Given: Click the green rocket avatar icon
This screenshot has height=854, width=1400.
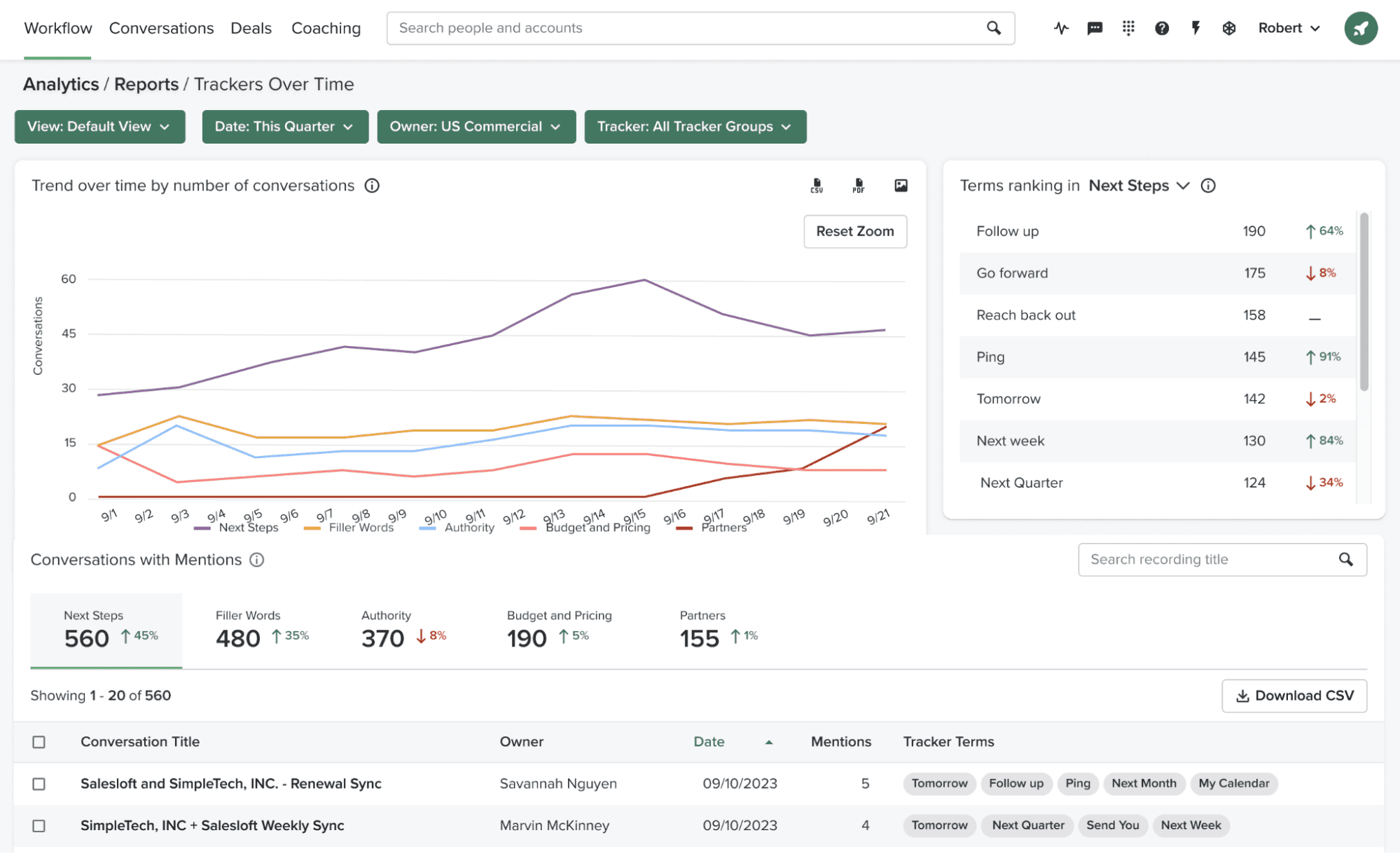Looking at the screenshot, I should [x=1361, y=28].
